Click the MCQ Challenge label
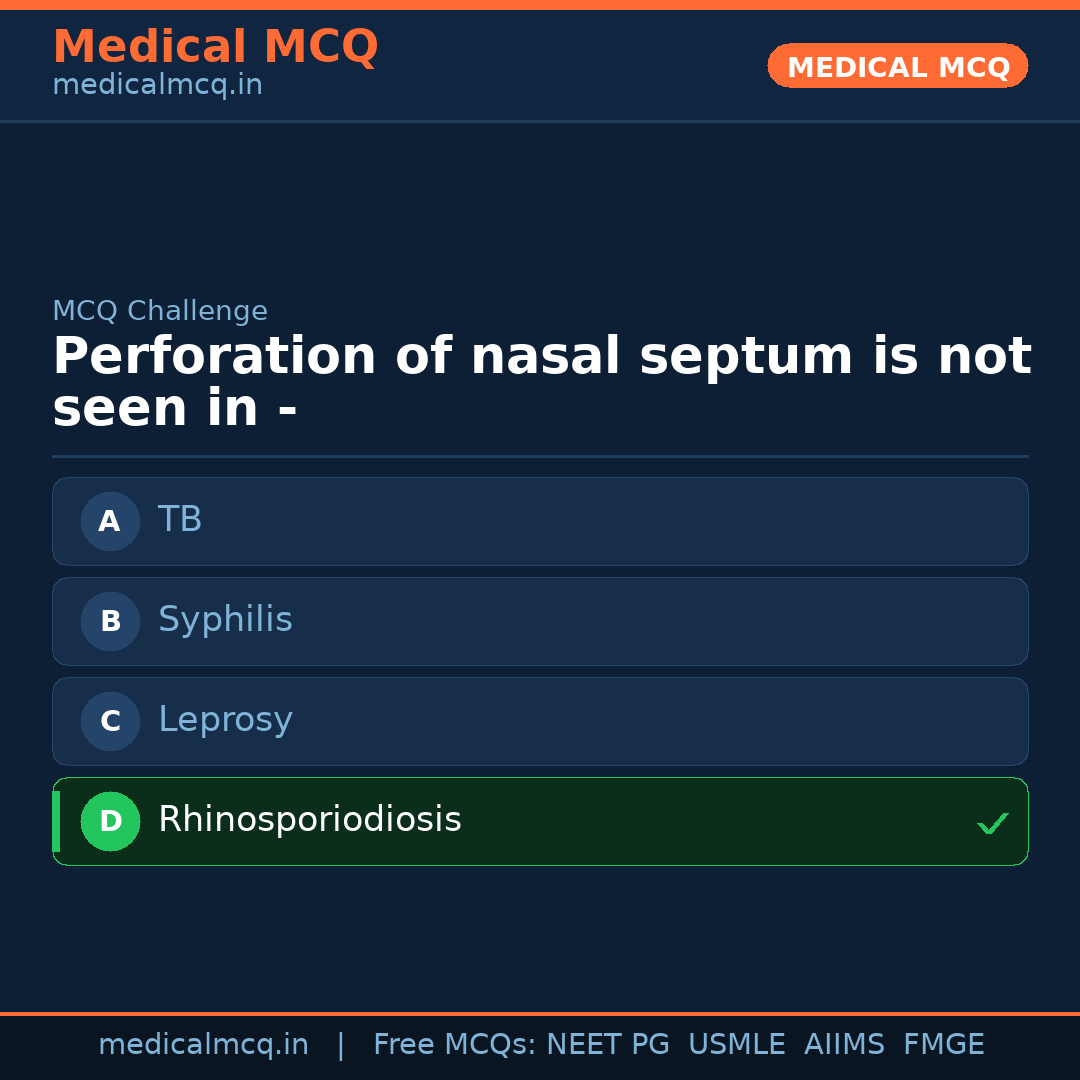 coord(160,311)
